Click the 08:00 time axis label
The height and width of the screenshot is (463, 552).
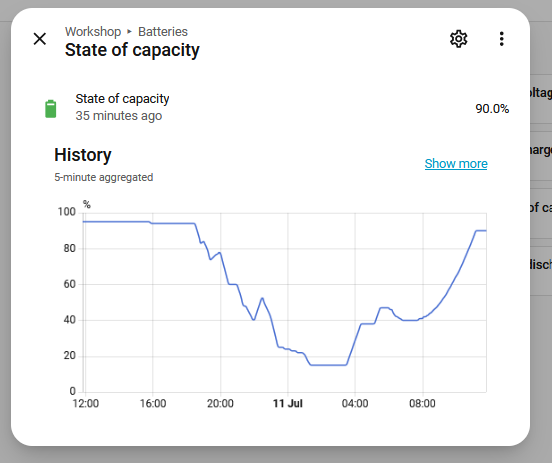[x=422, y=403]
